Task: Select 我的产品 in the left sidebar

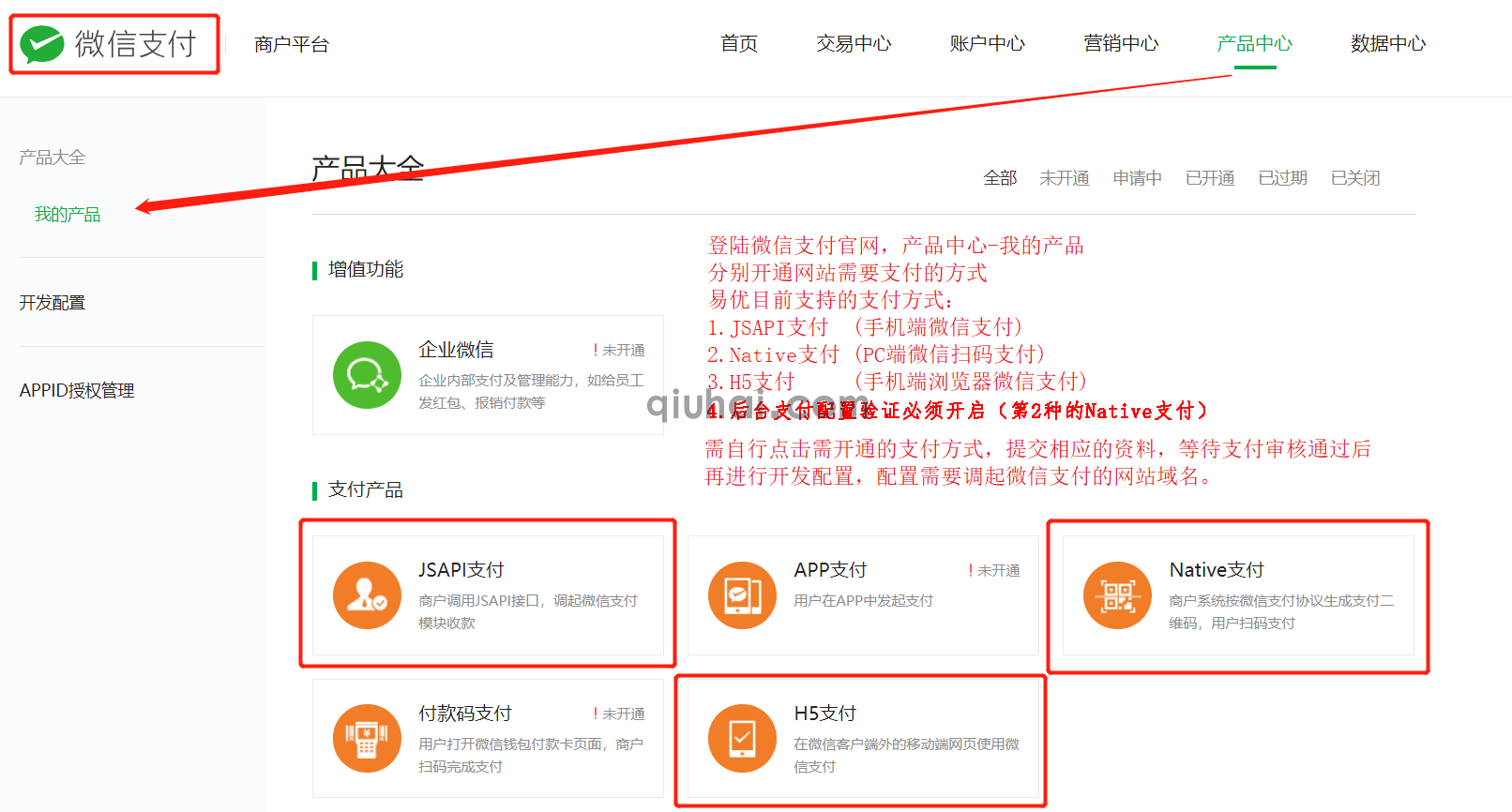Action: [68, 215]
